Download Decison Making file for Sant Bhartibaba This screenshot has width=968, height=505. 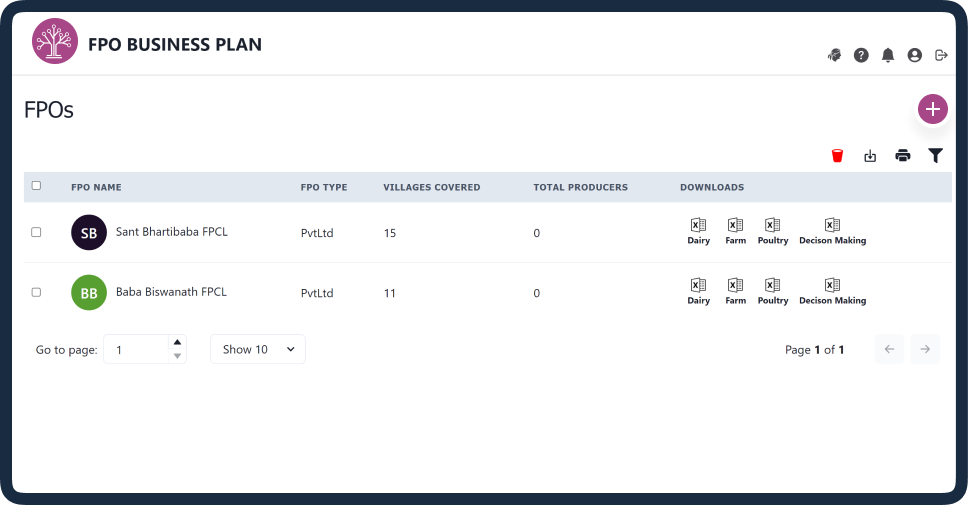pyautogui.click(x=832, y=232)
